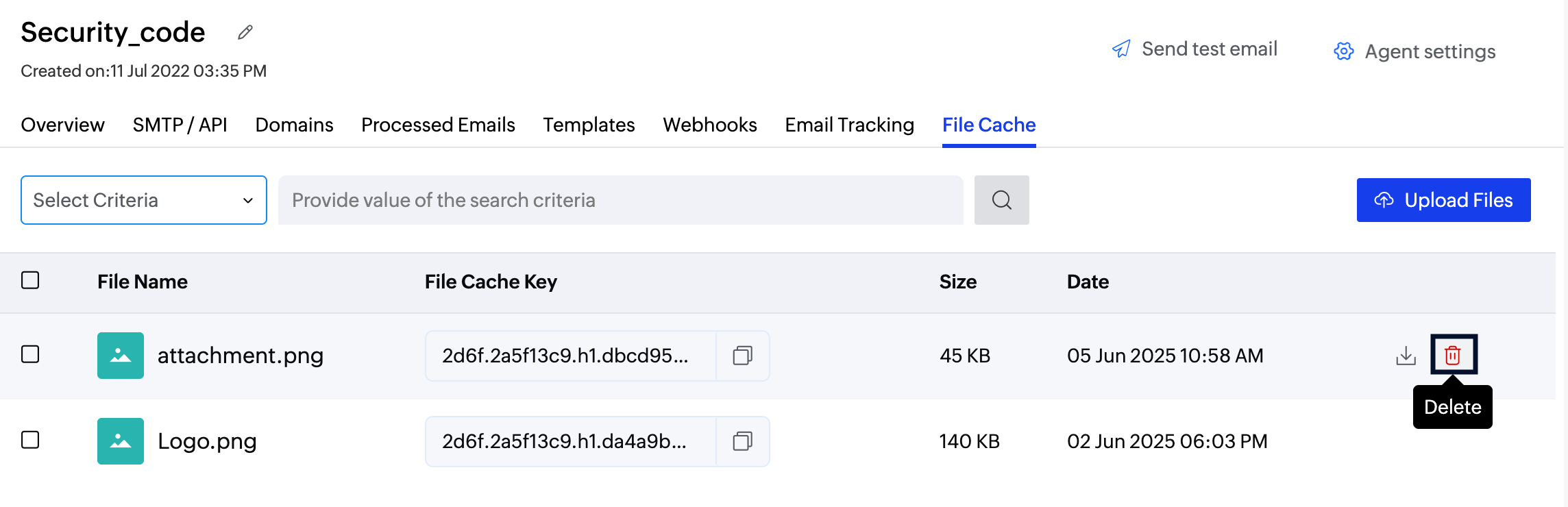The width and height of the screenshot is (1568, 507).
Task: Open the Webhooks tab
Action: coord(709,125)
